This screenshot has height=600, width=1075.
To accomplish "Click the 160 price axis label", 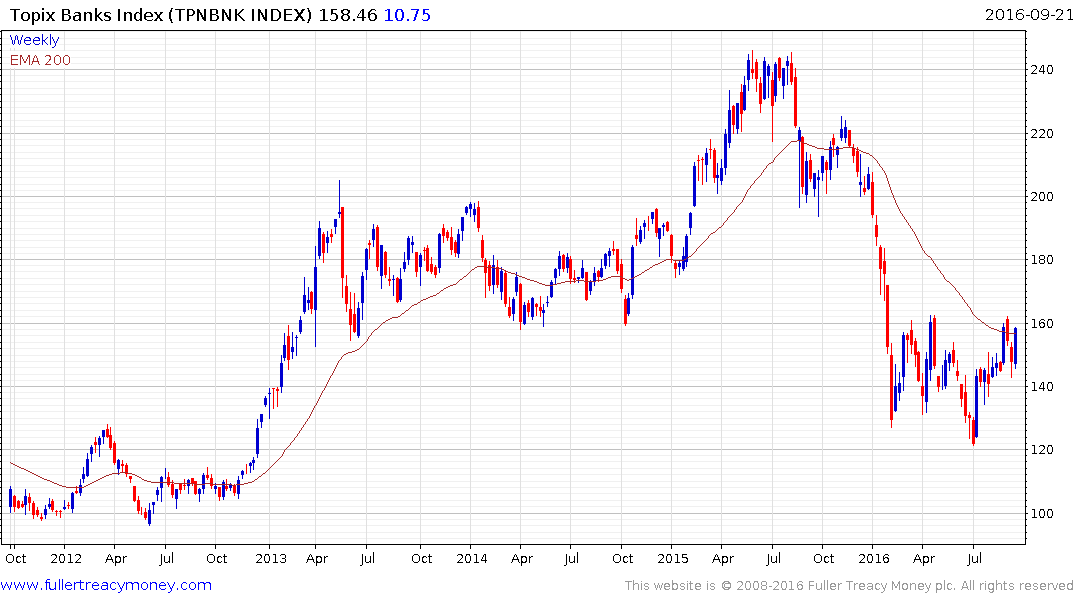I will tap(1042, 323).
